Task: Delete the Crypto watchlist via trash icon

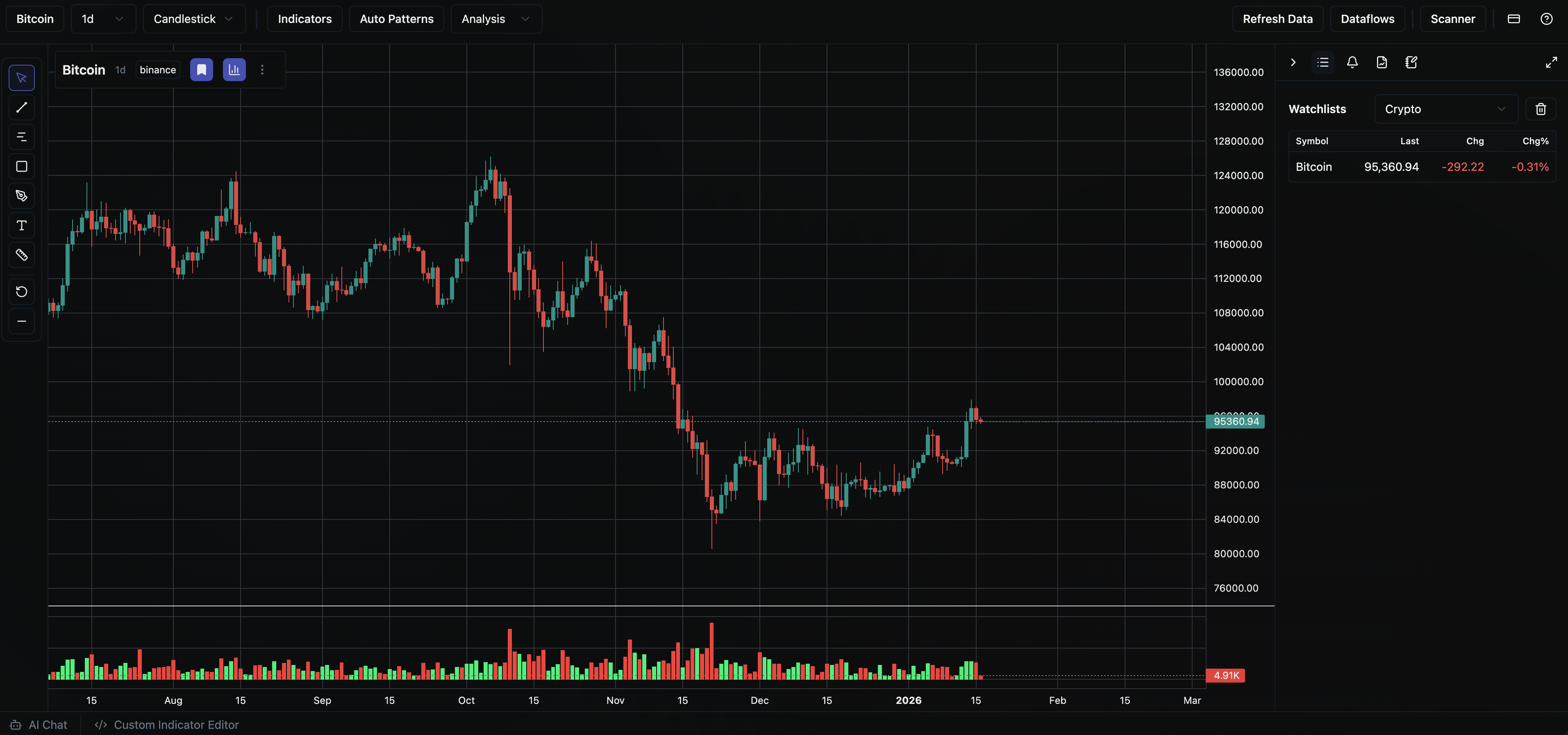Action: 1541,109
